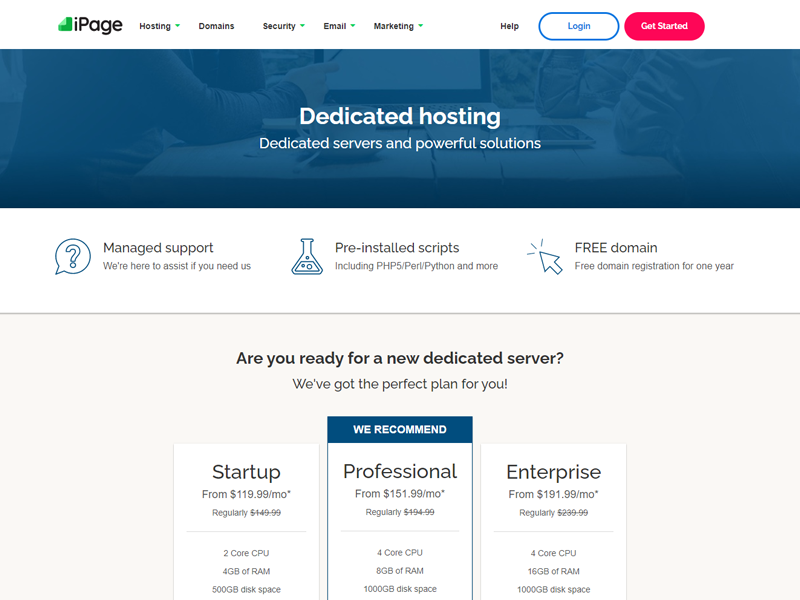Click the From $191.99/mo price
This screenshot has width=800, height=600.
pos(554,494)
